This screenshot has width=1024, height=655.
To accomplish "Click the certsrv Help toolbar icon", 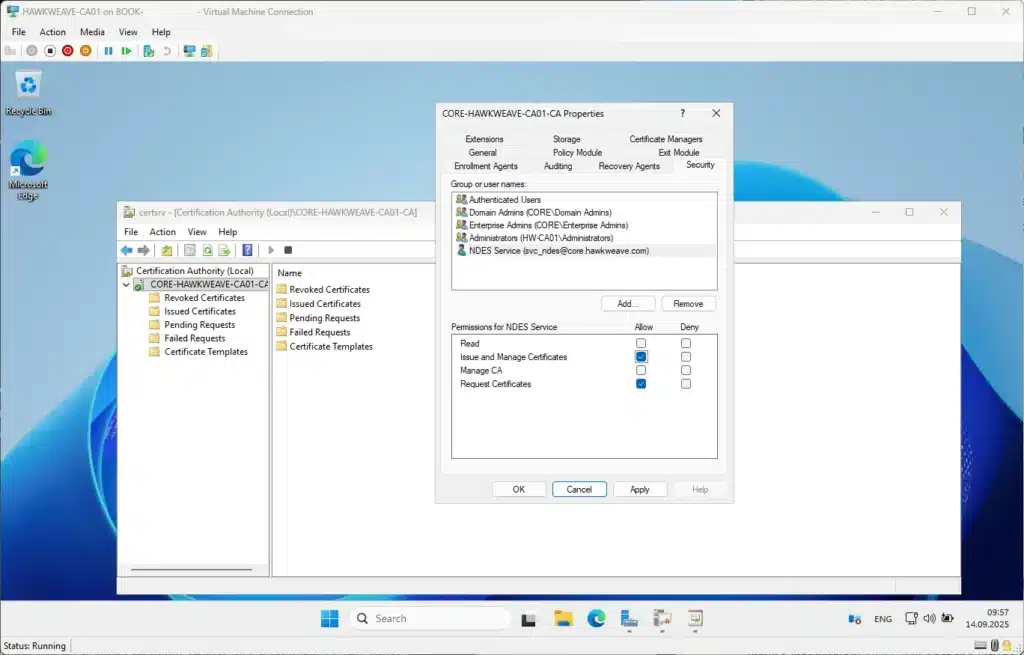I will [247, 250].
